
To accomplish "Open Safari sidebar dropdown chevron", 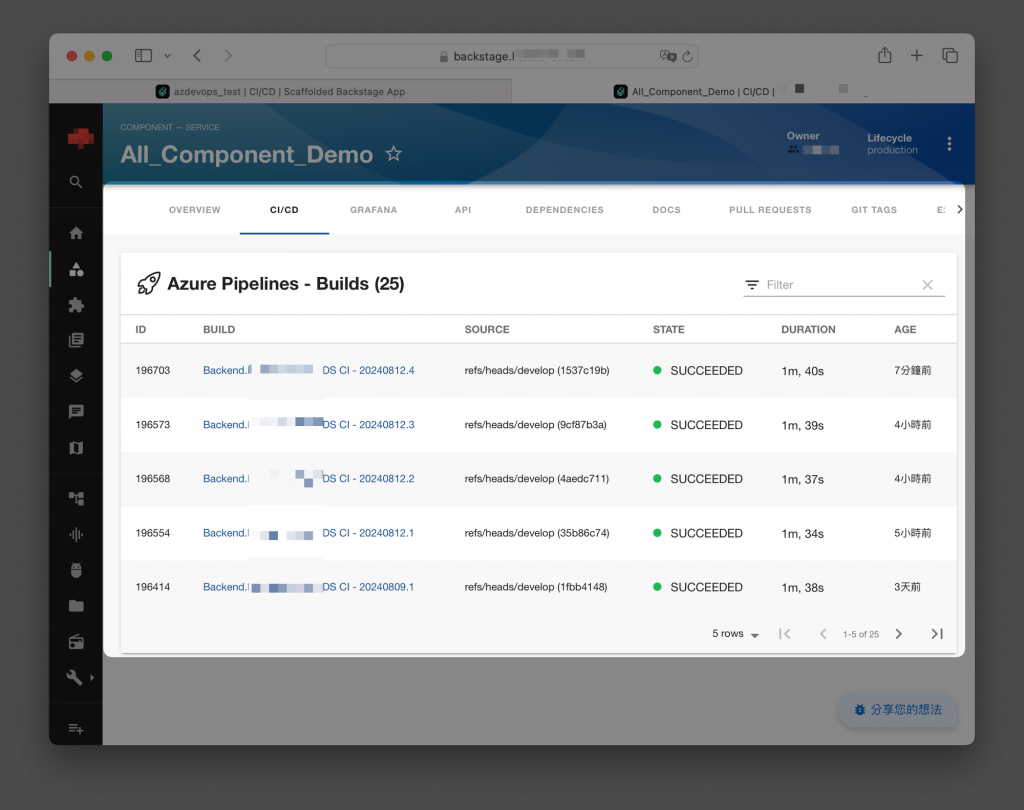I will click(167, 56).
